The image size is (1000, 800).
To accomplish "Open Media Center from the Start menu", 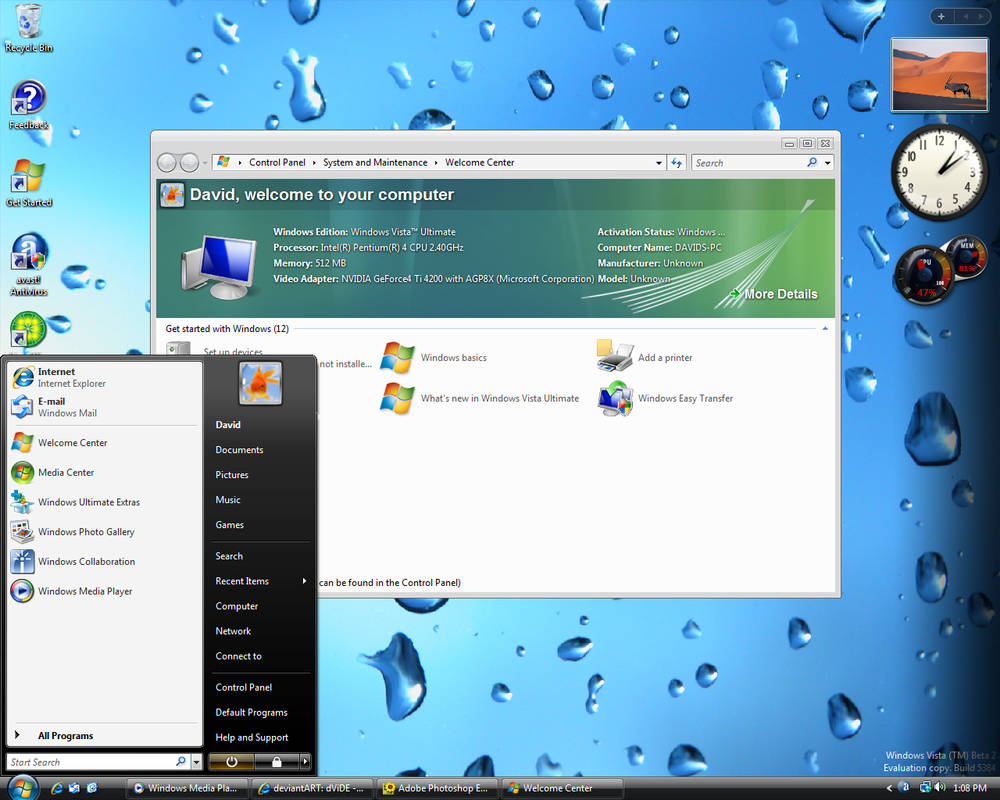I will [x=66, y=472].
